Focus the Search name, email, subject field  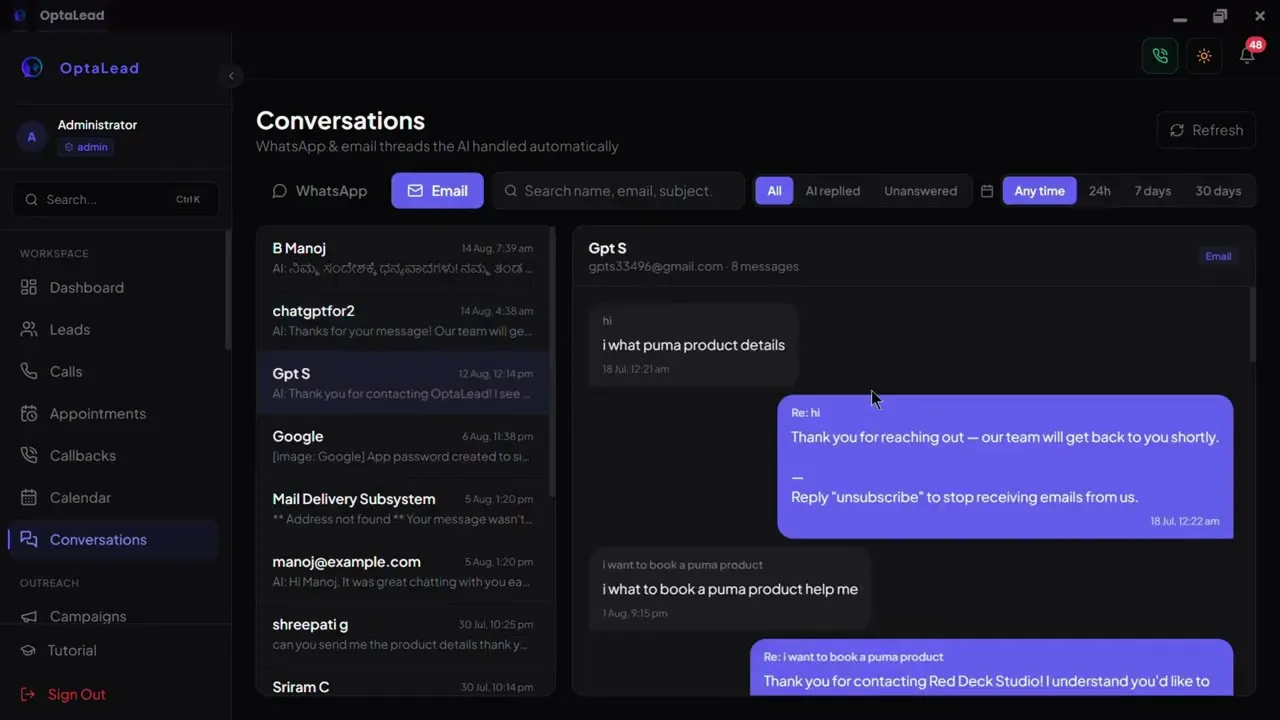(618, 191)
